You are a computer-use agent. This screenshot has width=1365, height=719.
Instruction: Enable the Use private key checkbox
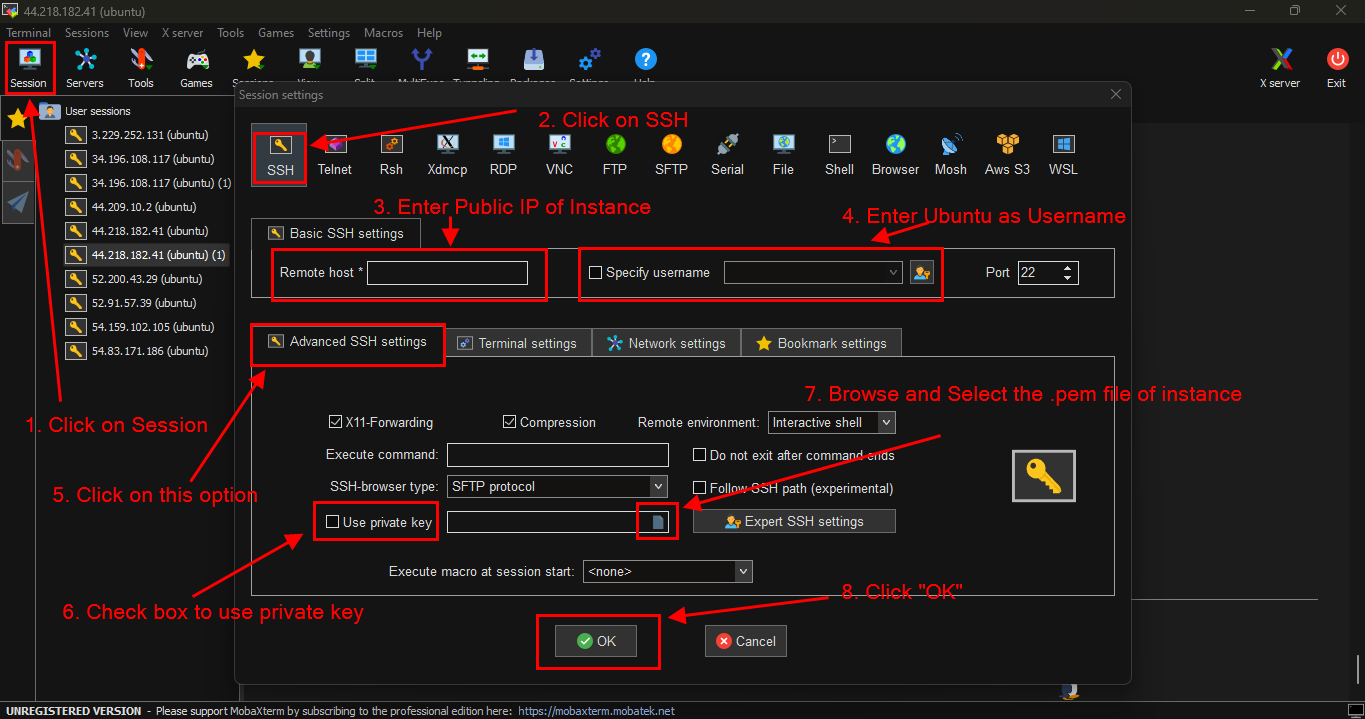tap(333, 522)
